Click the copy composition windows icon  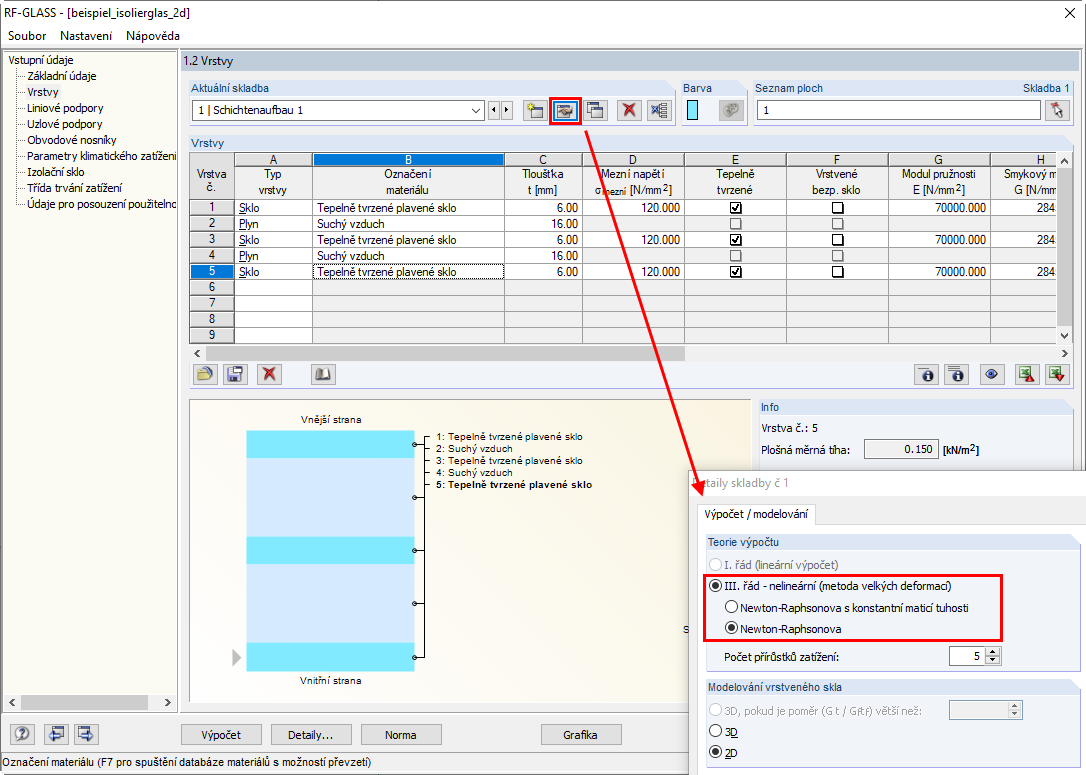click(595, 110)
